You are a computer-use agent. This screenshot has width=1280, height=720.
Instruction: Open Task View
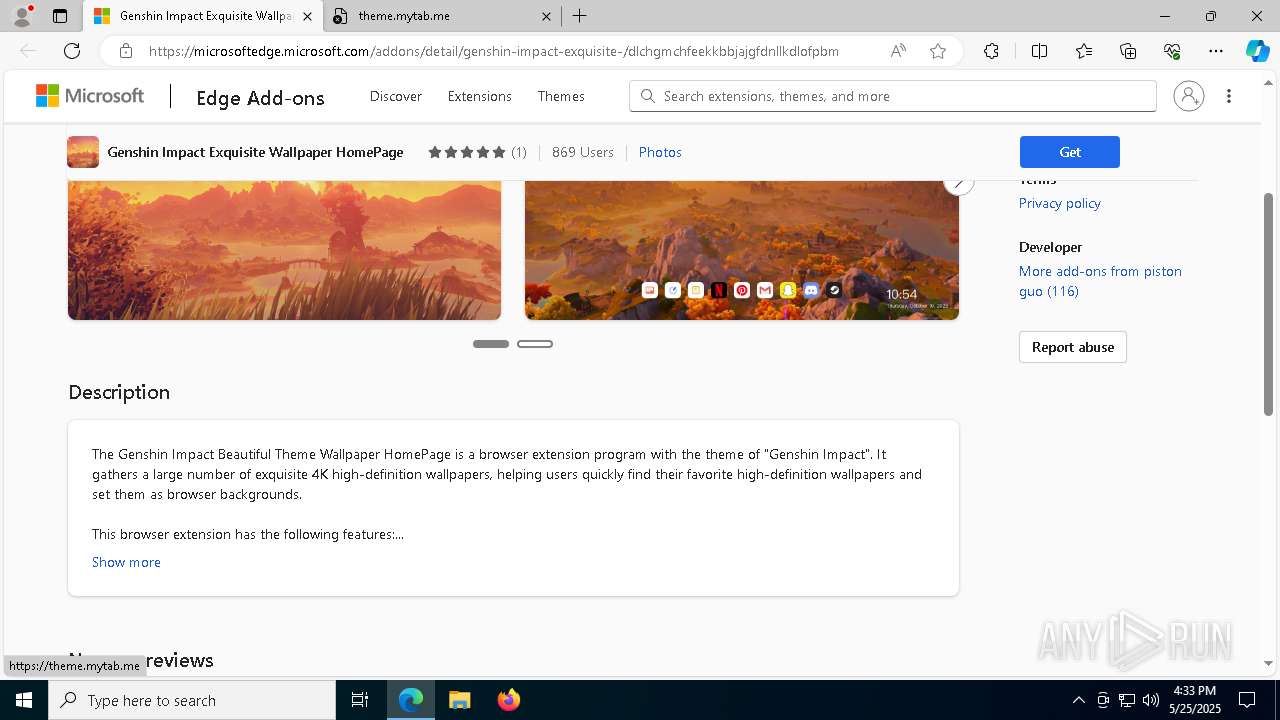[x=360, y=700]
